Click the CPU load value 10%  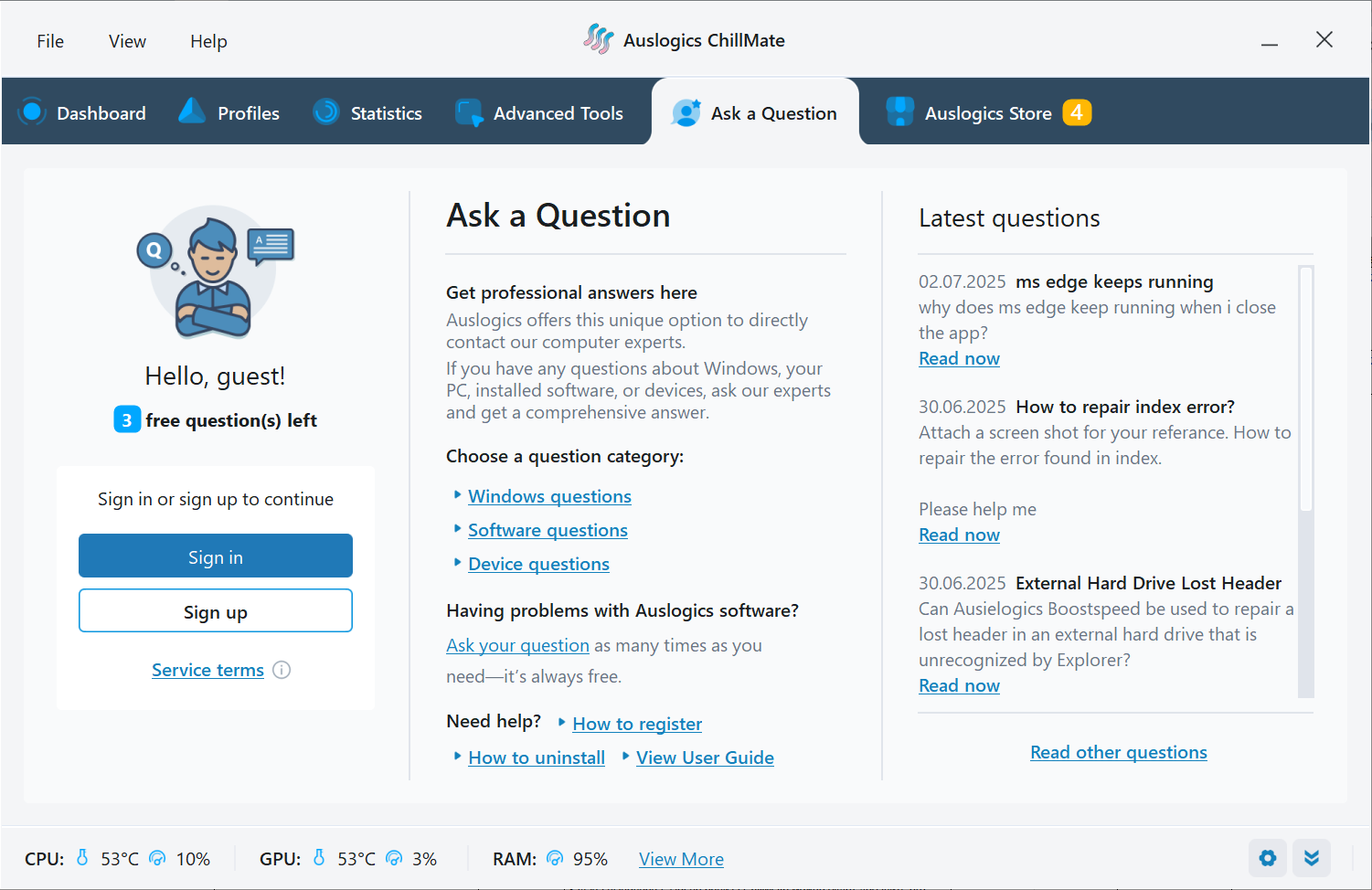[x=193, y=859]
